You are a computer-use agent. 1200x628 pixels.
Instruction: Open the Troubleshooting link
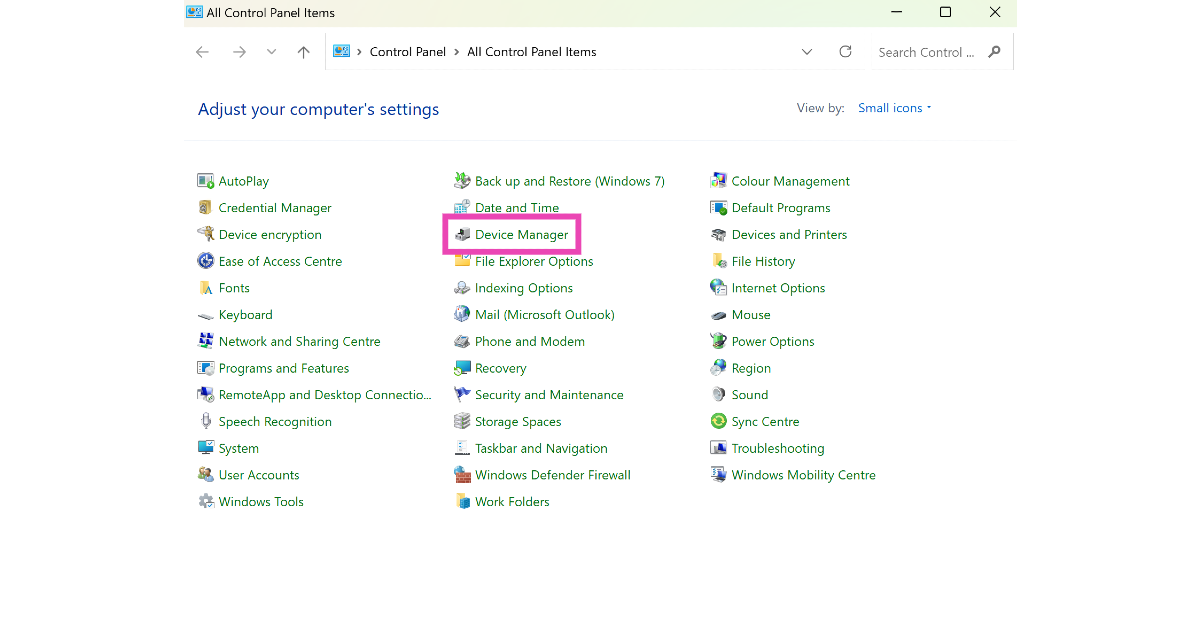[777, 448]
